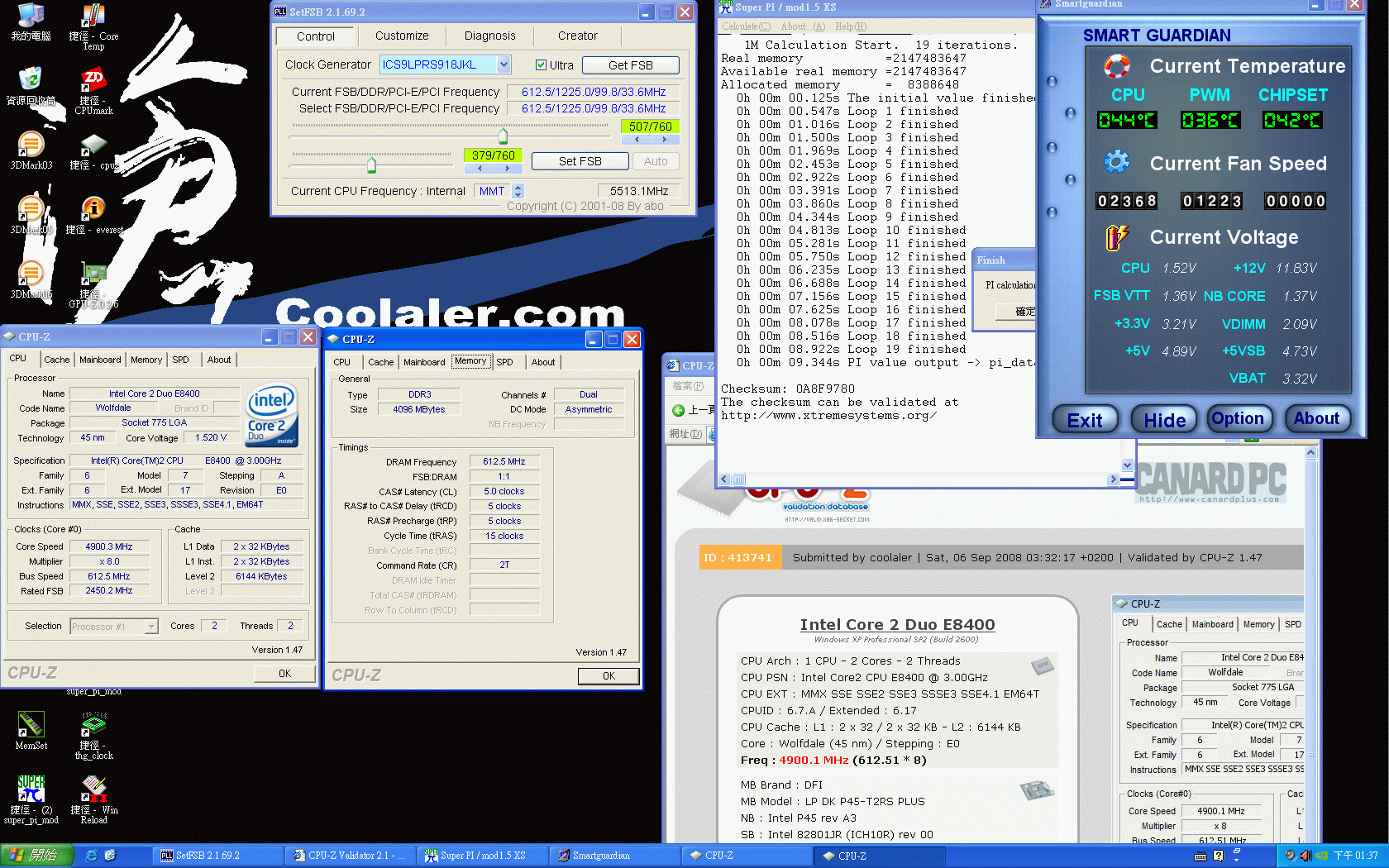
Task: Click the Intel Core 2 Duo E8400 heading link
Action: click(897, 625)
